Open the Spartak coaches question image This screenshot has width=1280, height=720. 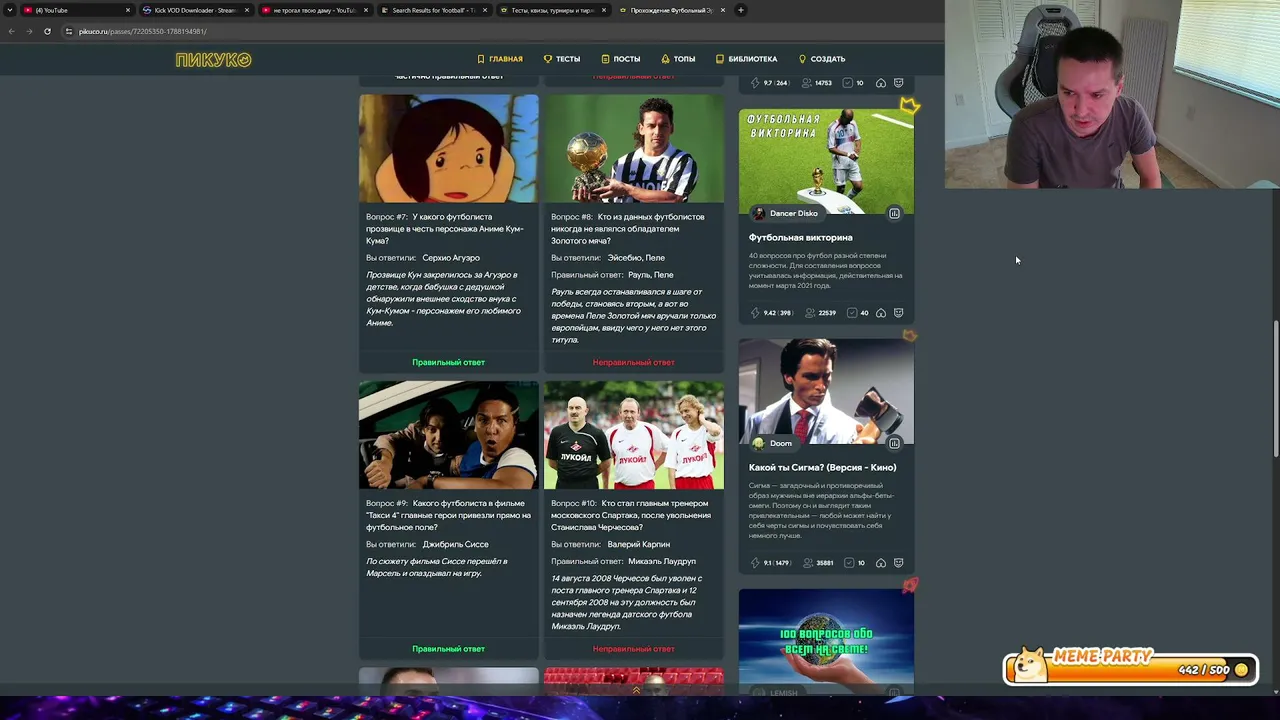(x=634, y=435)
